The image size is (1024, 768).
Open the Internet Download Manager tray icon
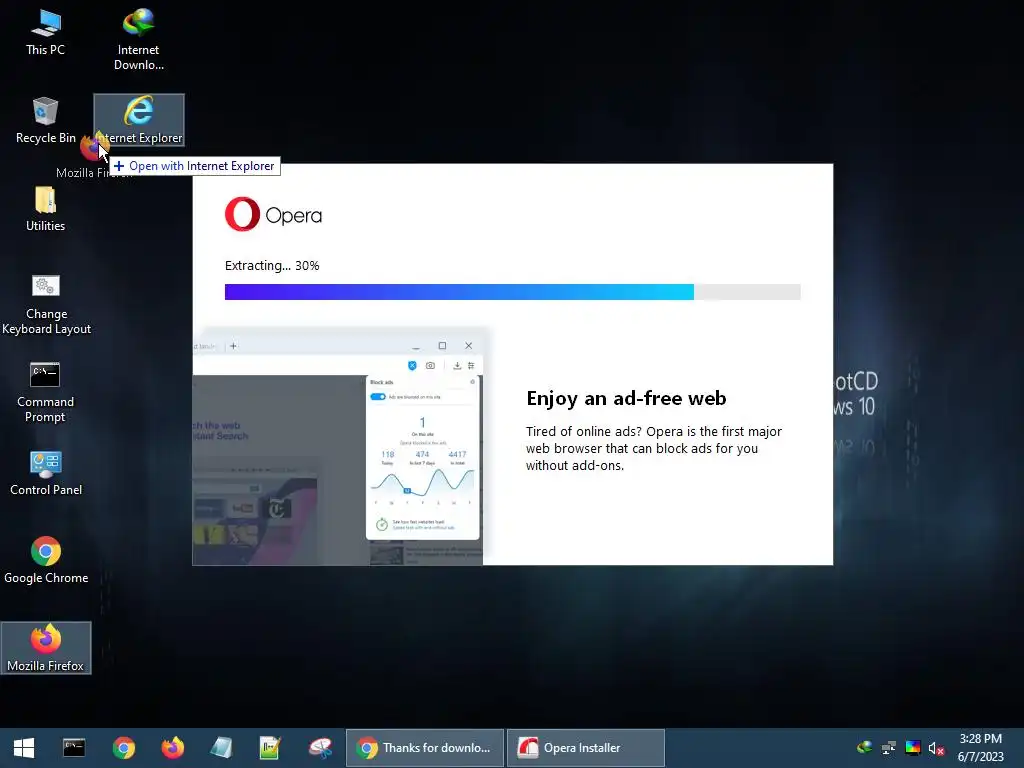click(865, 747)
